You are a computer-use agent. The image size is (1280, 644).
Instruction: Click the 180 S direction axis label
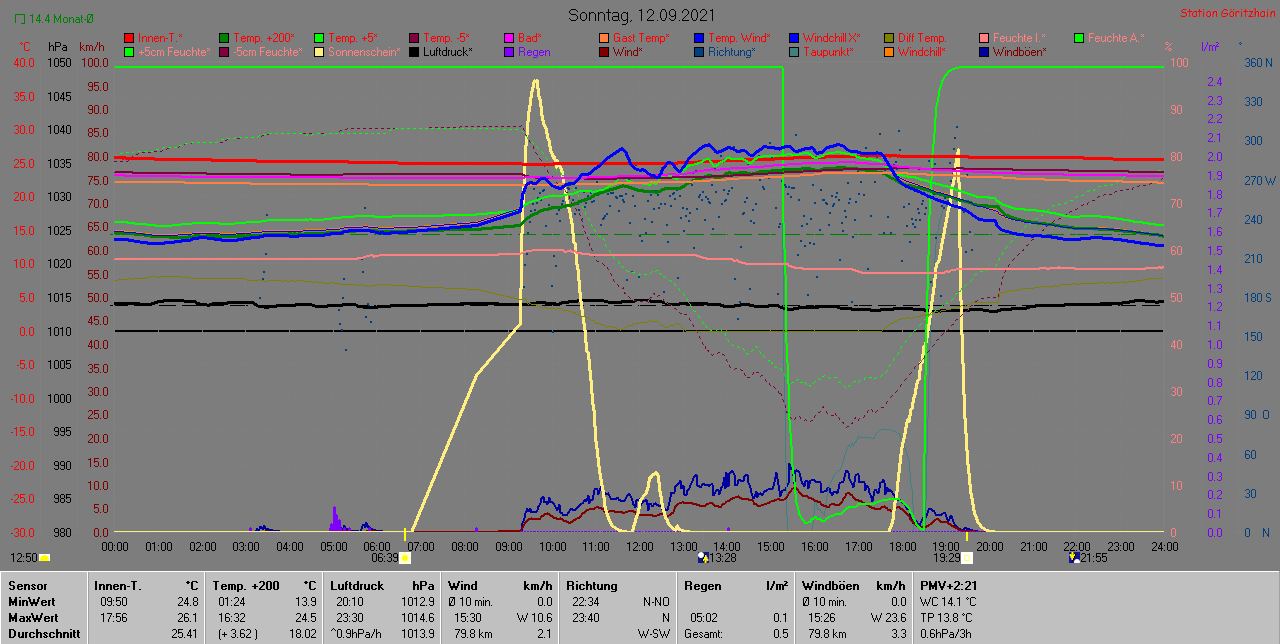[x=1258, y=298]
